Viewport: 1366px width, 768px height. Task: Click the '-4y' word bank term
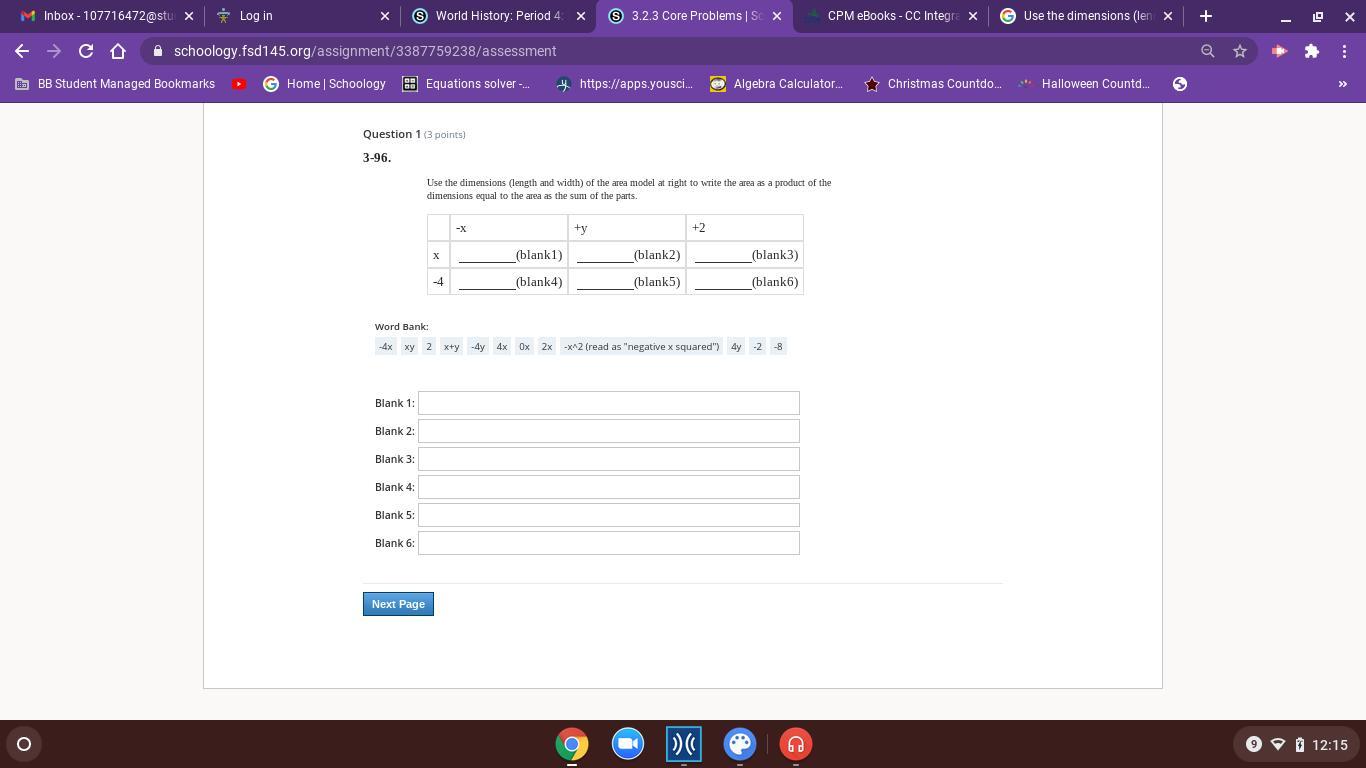click(x=478, y=346)
